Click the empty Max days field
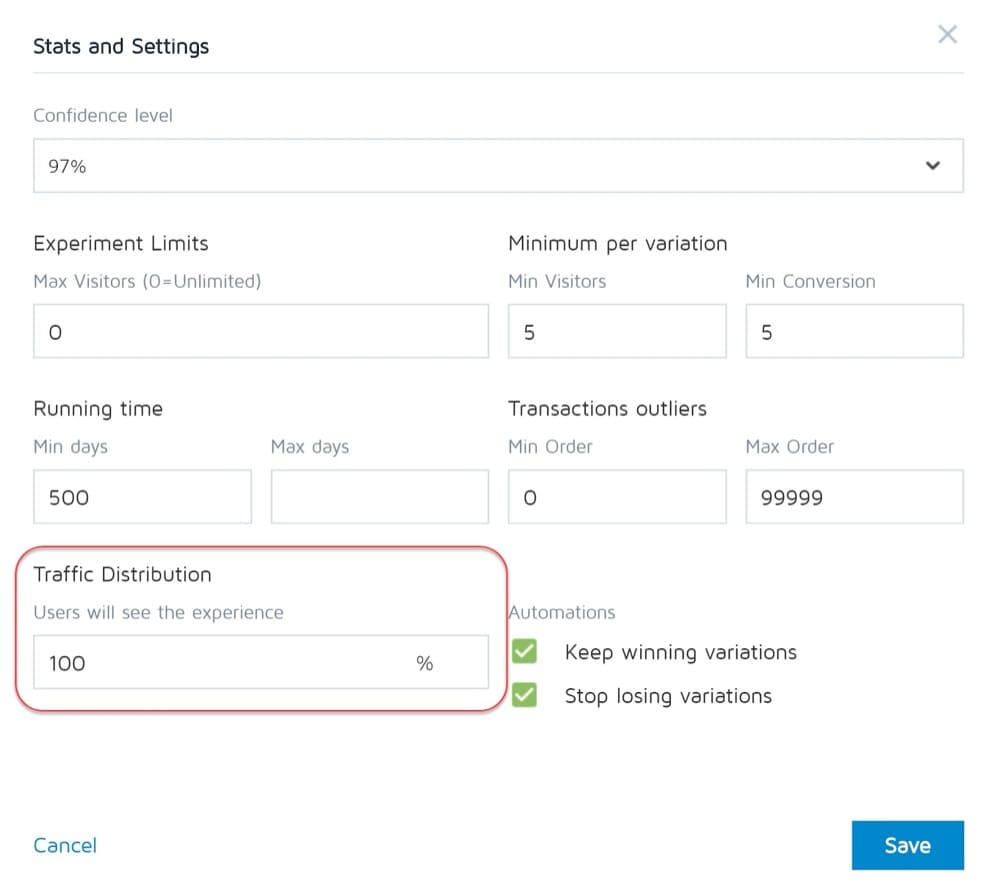This screenshot has height=896, width=1000. click(x=379, y=497)
